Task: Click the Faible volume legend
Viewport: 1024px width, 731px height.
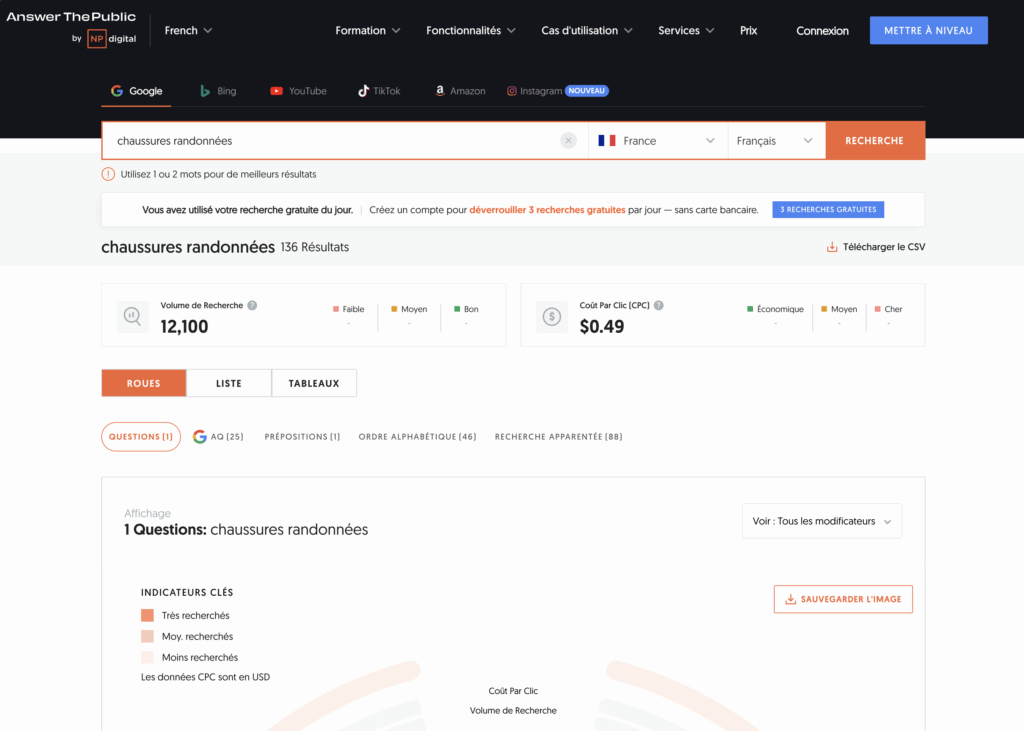Action: coord(349,309)
